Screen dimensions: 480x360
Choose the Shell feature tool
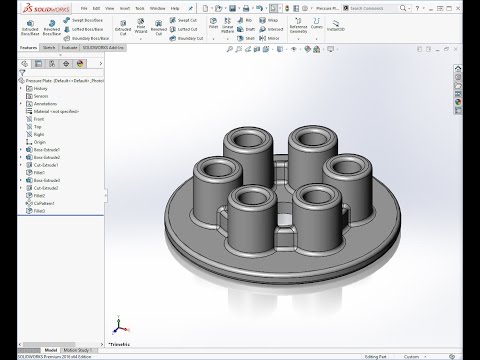[246, 38]
